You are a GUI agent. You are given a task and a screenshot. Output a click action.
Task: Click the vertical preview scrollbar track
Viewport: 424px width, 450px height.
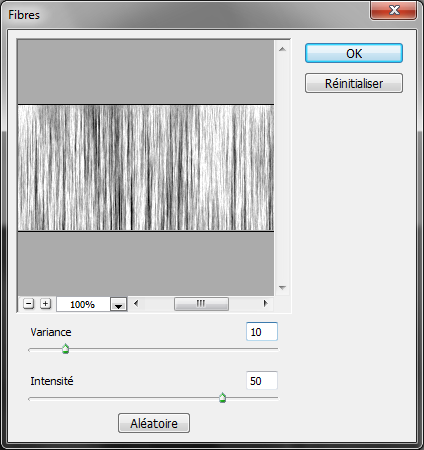(283, 168)
